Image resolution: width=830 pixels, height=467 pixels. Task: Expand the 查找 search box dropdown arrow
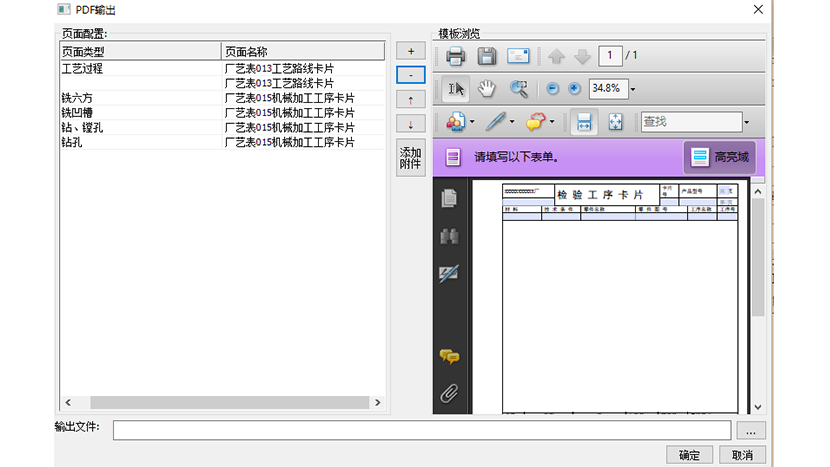[x=746, y=122]
